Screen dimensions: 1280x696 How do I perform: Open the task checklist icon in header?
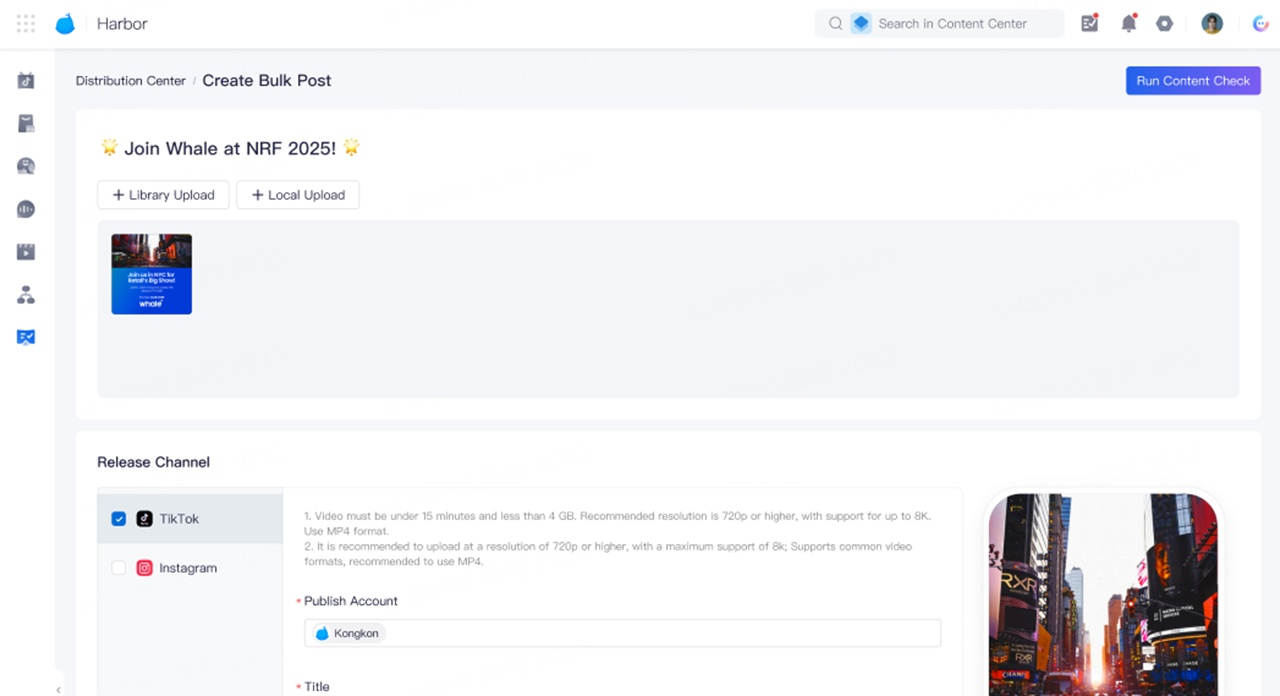[x=1090, y=24]
